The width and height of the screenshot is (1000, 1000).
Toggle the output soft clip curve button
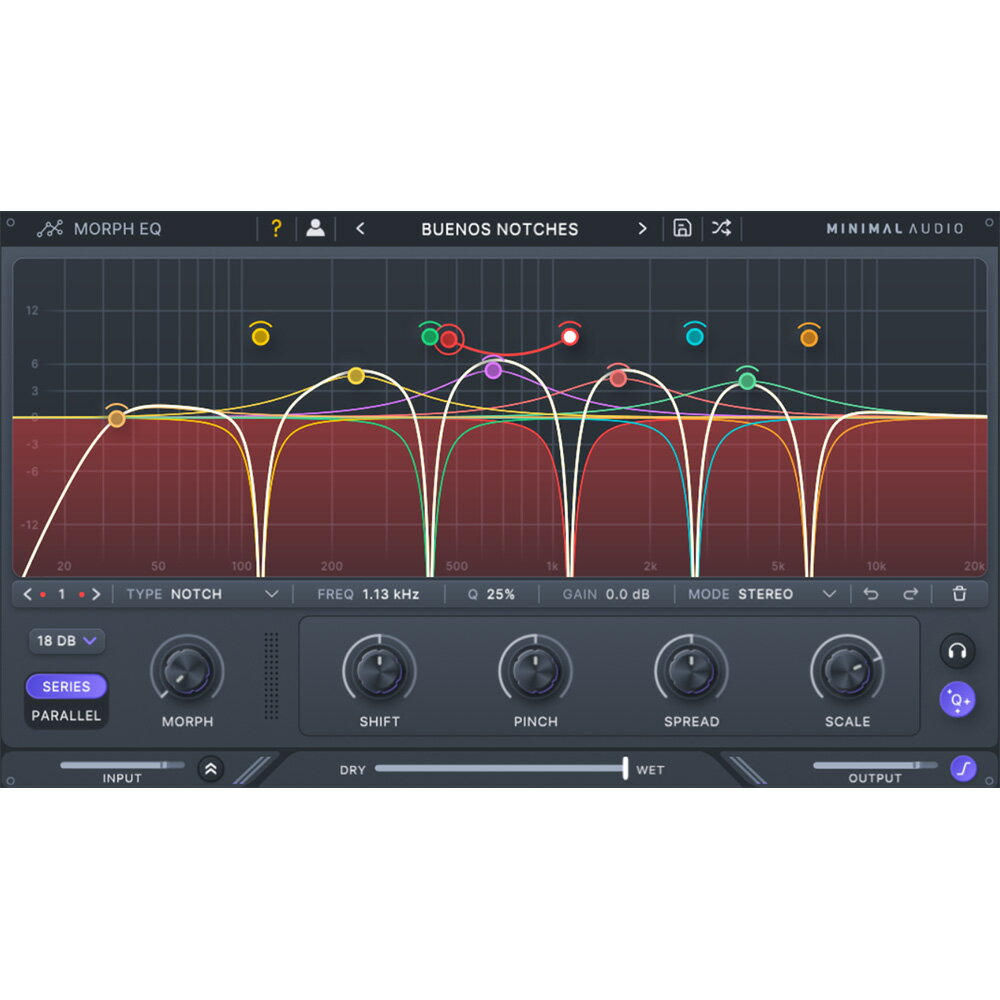(x=963, y=768)
